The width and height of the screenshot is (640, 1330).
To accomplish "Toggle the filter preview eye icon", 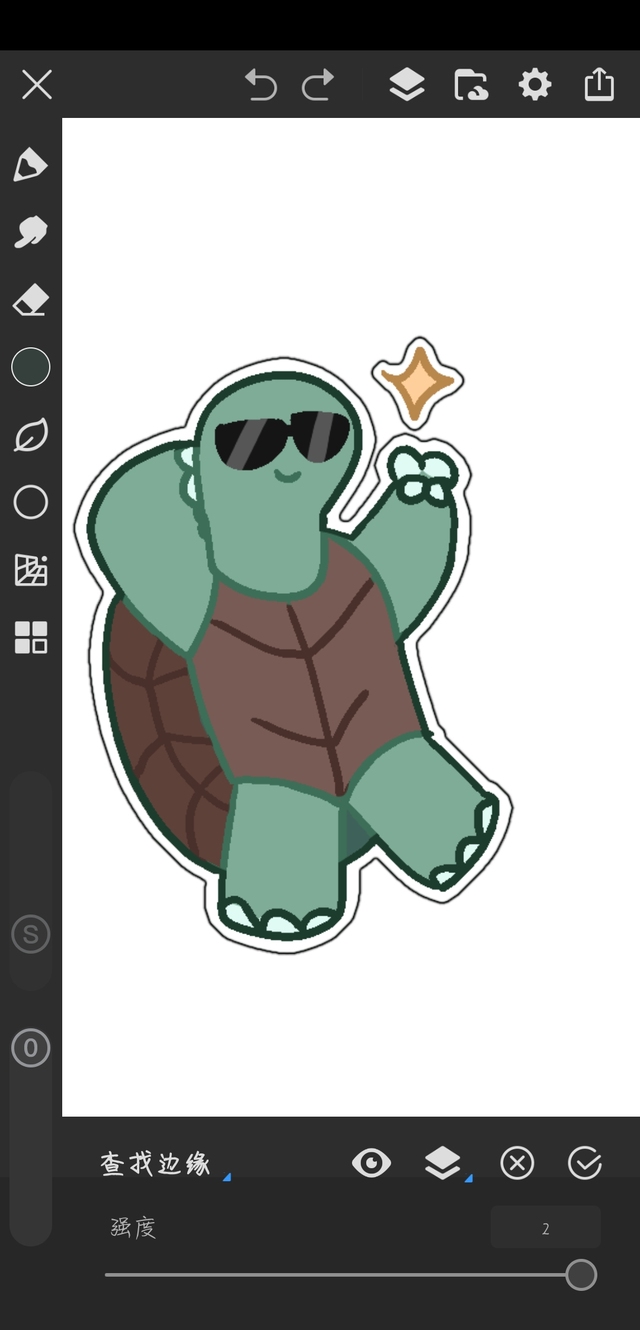I will coord(371,1163).
